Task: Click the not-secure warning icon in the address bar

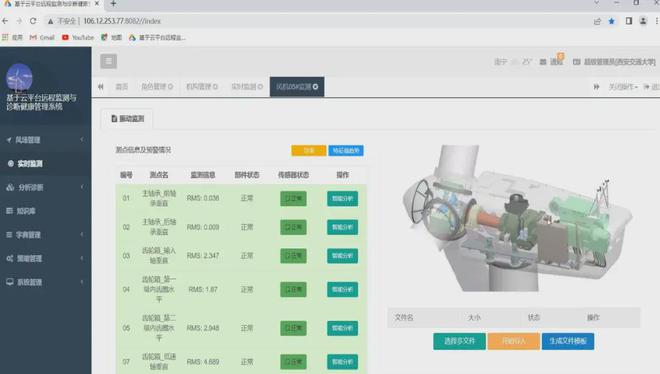Action: [x=51, y=21]
